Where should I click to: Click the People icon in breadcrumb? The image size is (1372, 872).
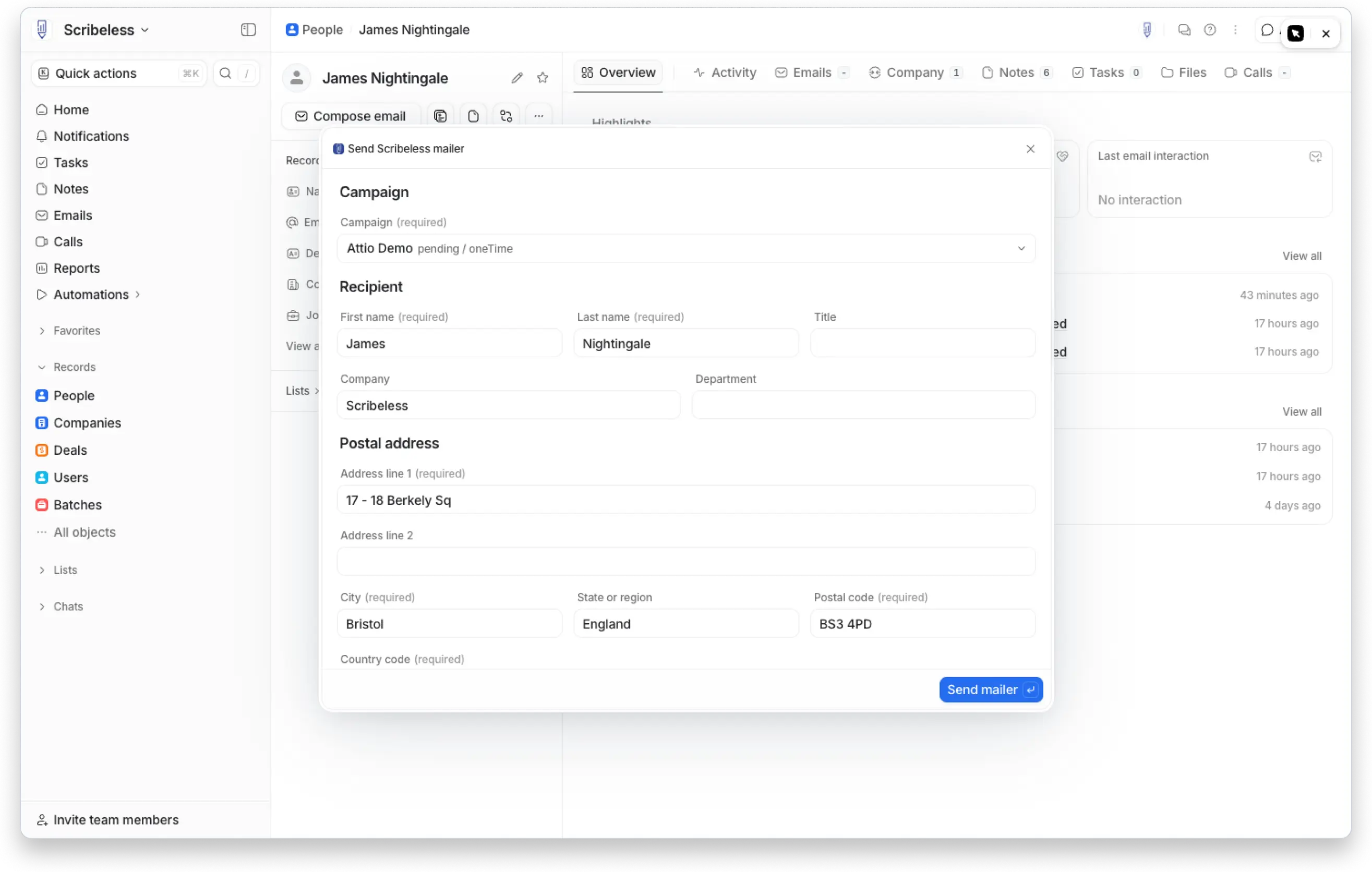pos(292,30)
